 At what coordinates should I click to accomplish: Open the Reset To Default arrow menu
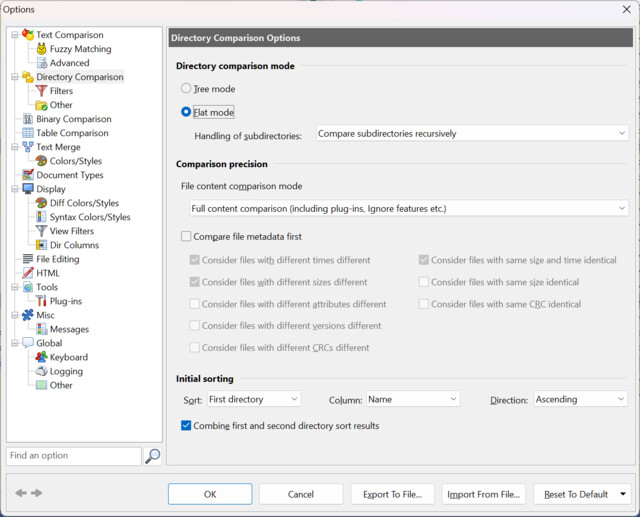coord(623,494)
